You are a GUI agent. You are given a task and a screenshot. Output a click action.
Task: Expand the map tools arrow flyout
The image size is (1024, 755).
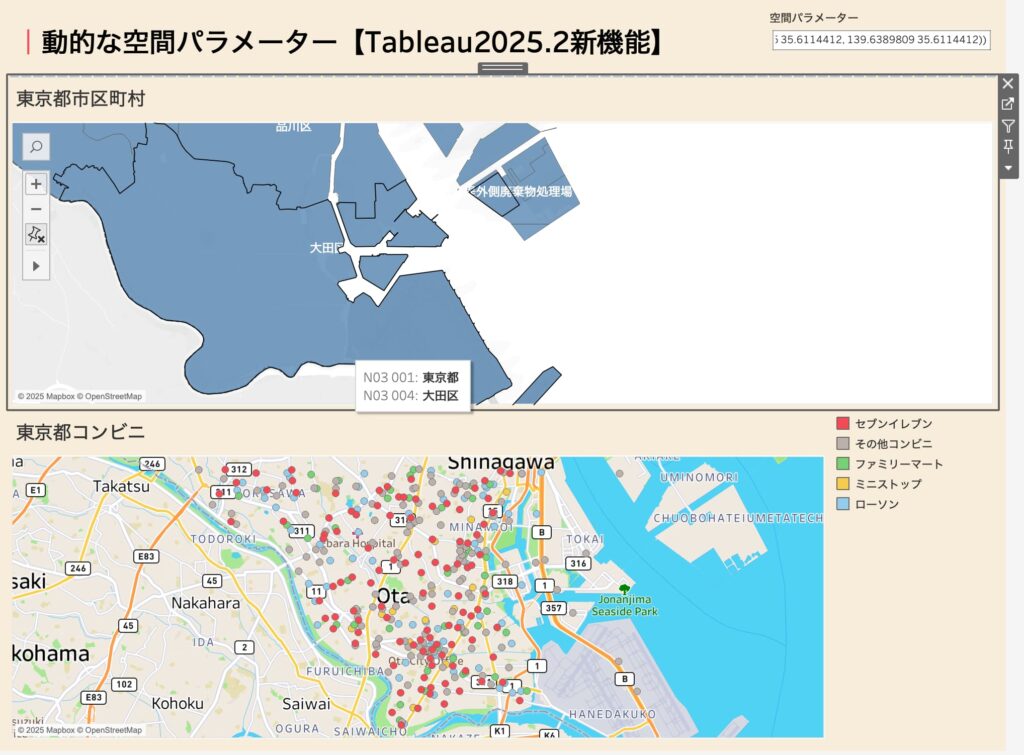36,266
